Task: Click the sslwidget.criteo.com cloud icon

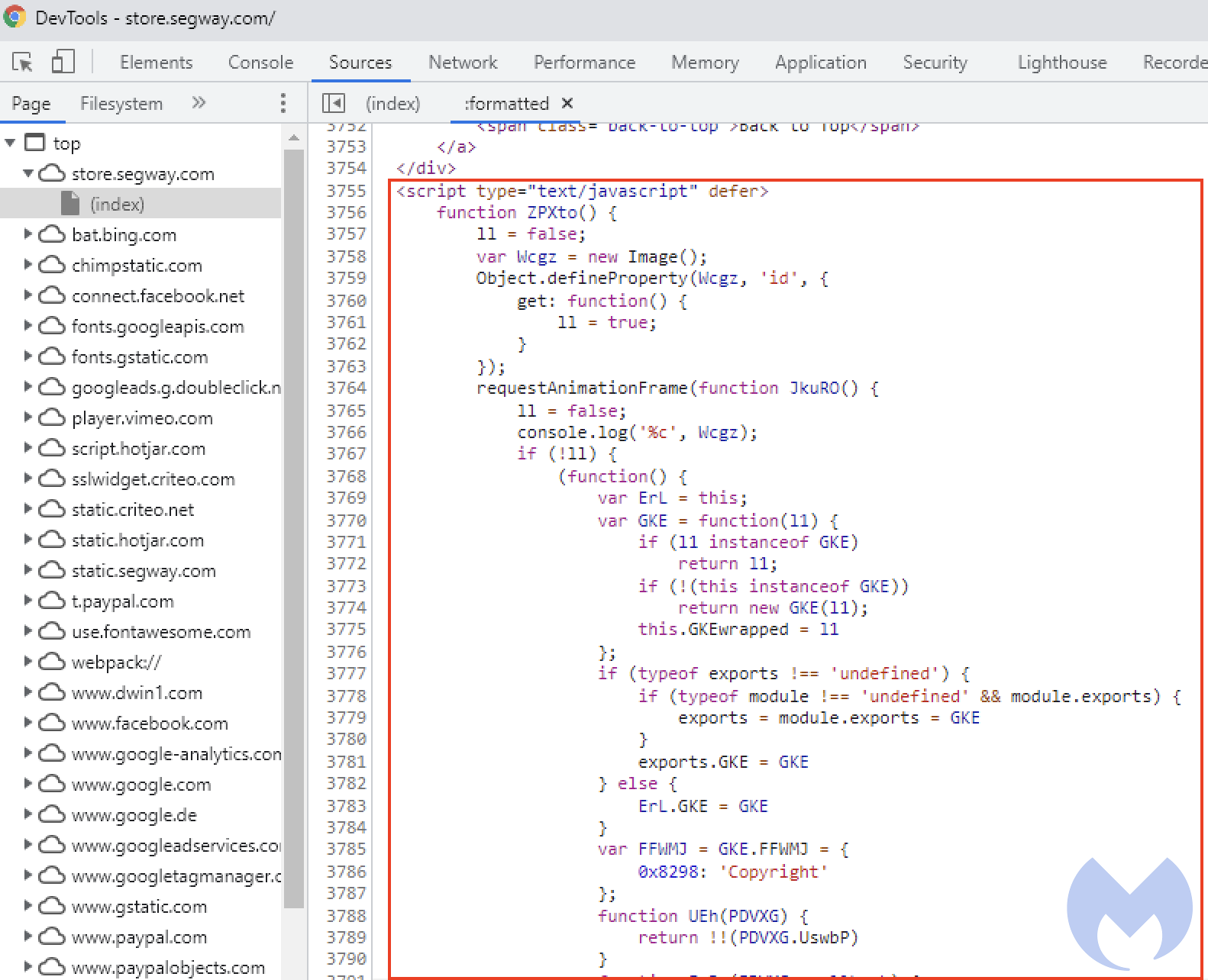Action: (x=52, y=479)
